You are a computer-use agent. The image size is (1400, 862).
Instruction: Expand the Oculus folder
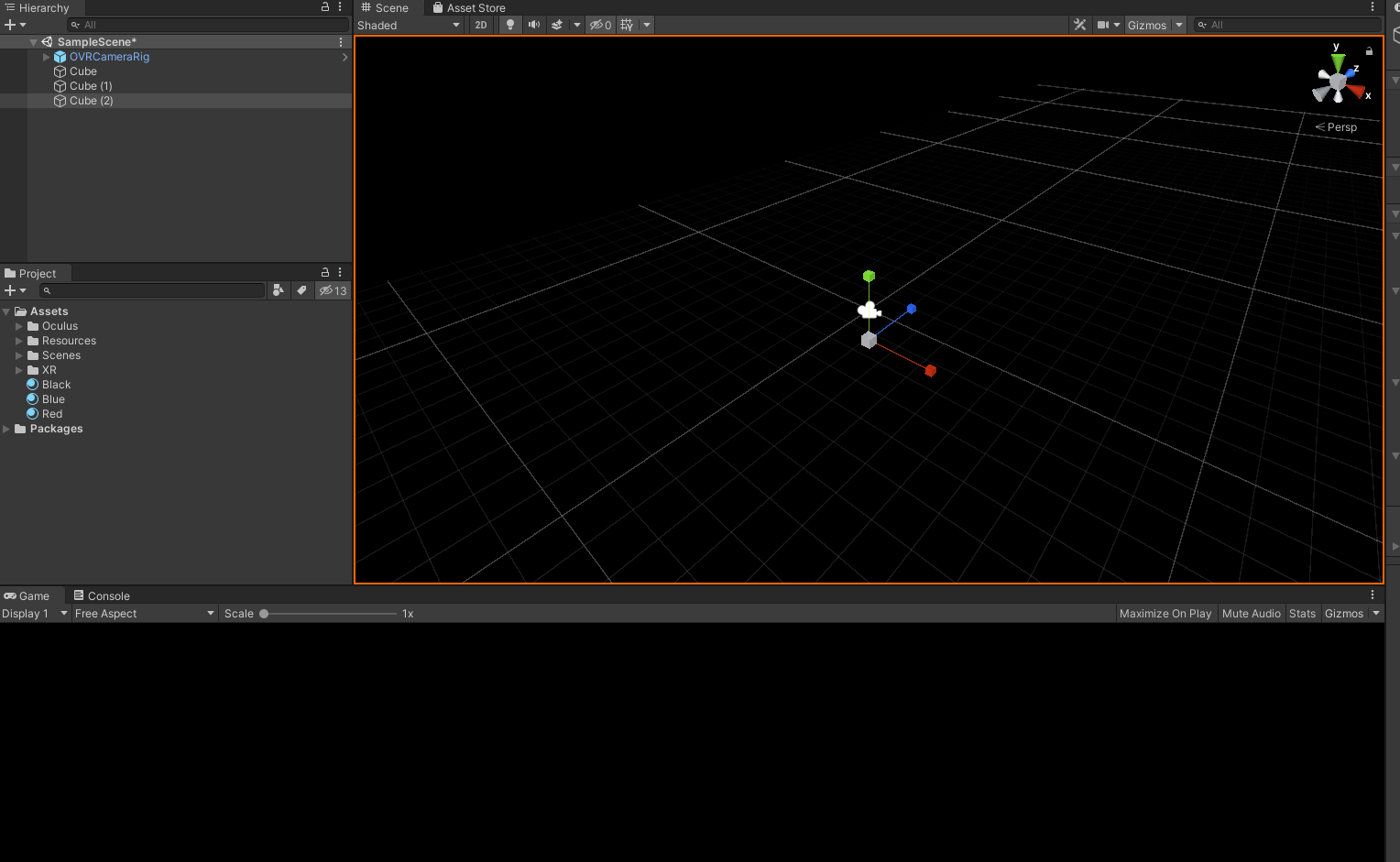(18, 326)
